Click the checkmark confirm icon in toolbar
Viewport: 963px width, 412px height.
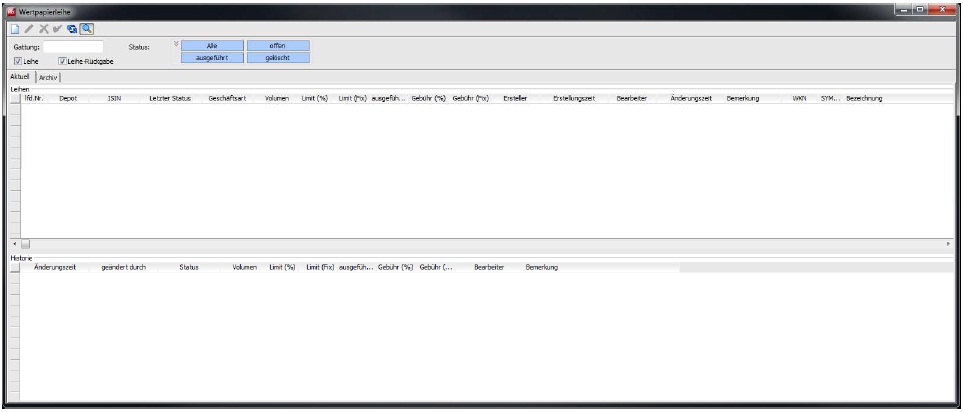58,29
